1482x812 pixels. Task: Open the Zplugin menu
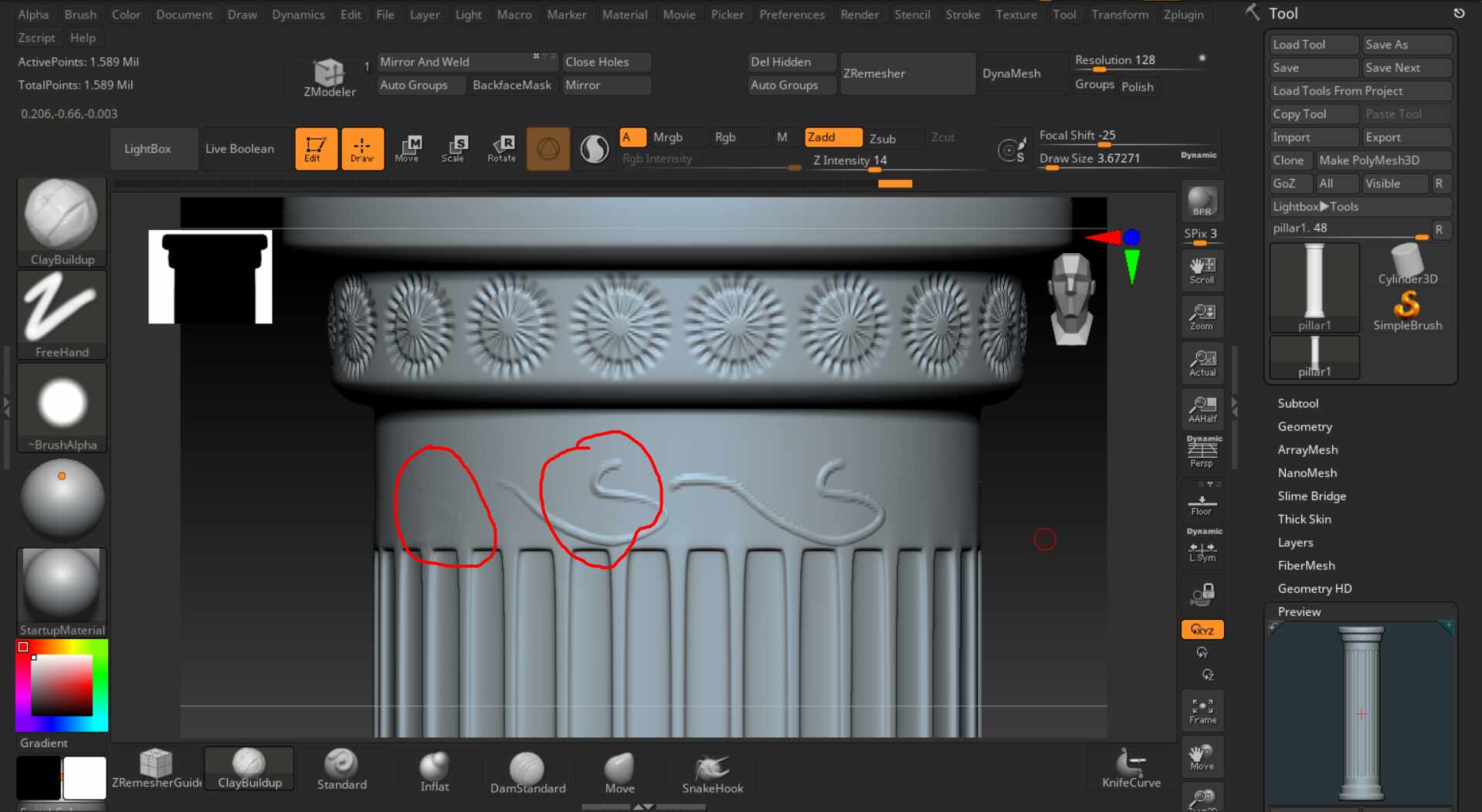[x=1183, y=15]
